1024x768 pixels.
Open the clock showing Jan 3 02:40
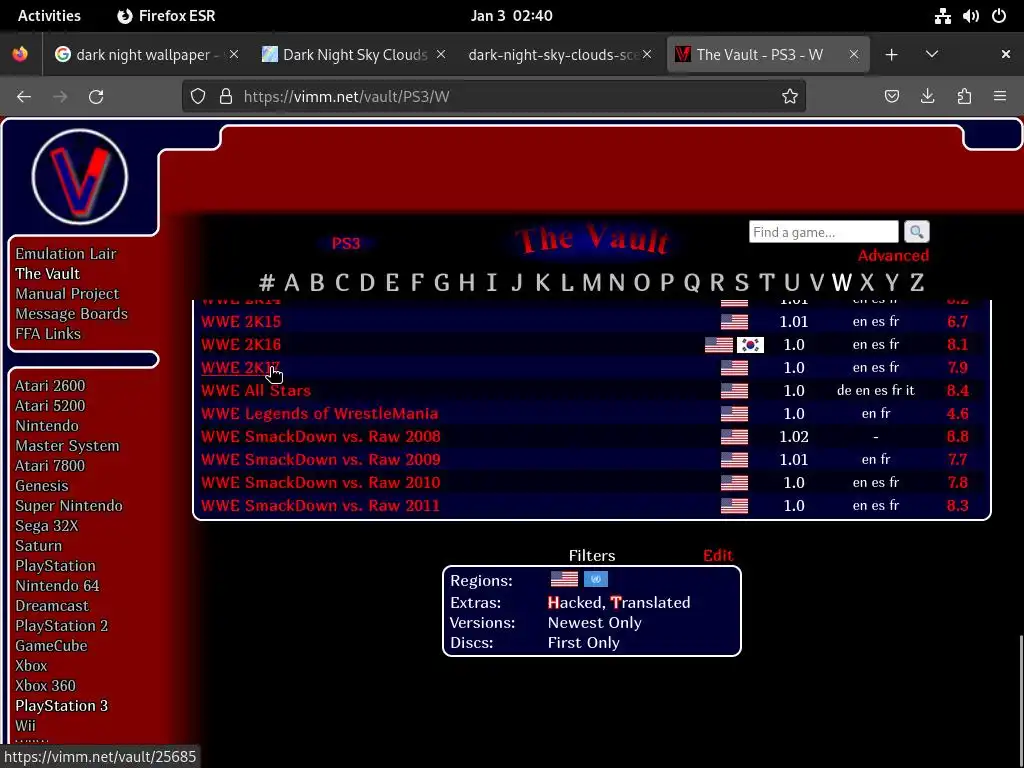(511, 16)
